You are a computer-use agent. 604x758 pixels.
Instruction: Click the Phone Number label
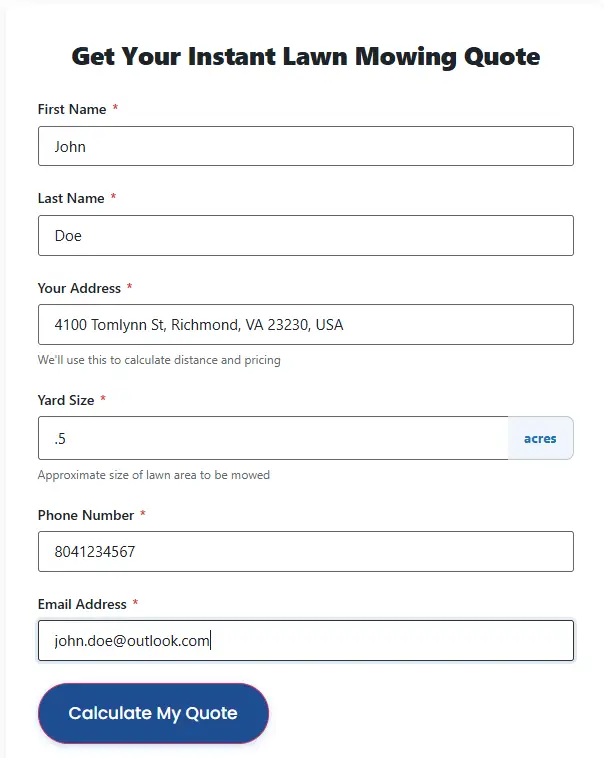86,515
